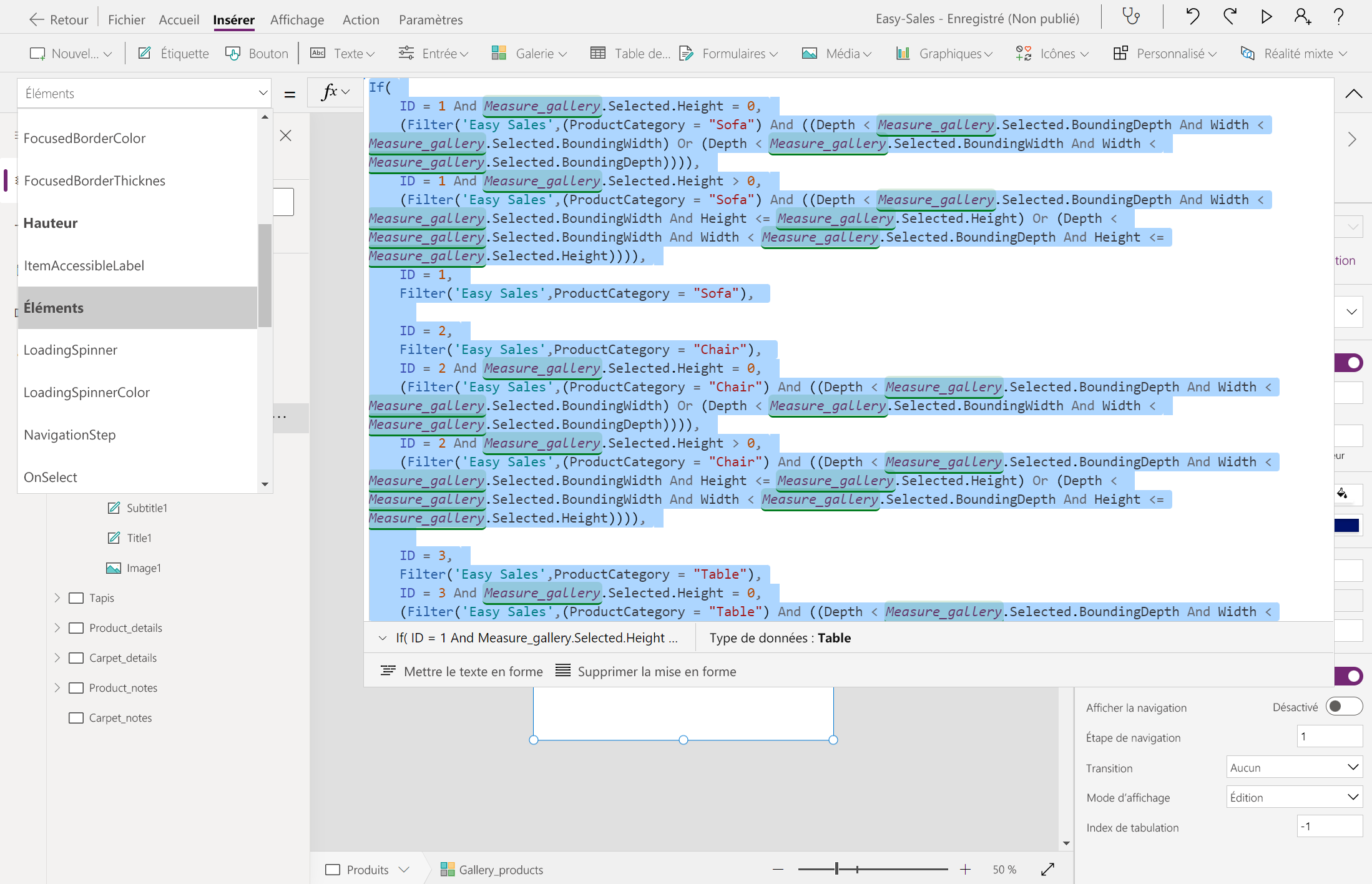
Task: Open the Icônes dropdown
Action: [1052, 53]
